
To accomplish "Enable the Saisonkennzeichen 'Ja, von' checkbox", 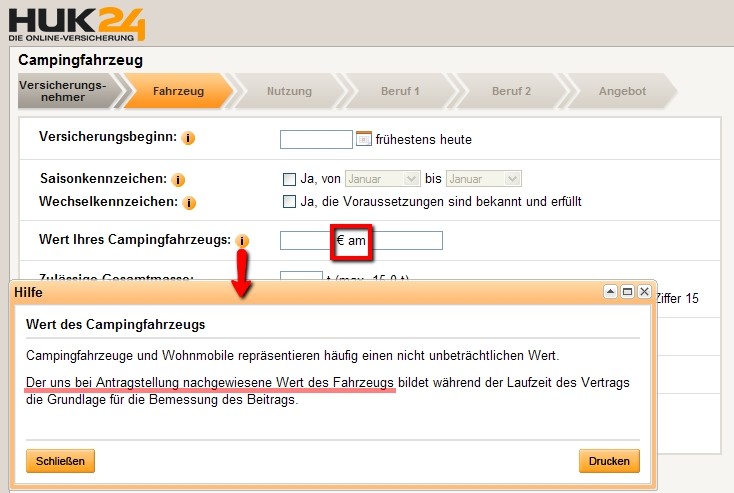I will [289, 179].
